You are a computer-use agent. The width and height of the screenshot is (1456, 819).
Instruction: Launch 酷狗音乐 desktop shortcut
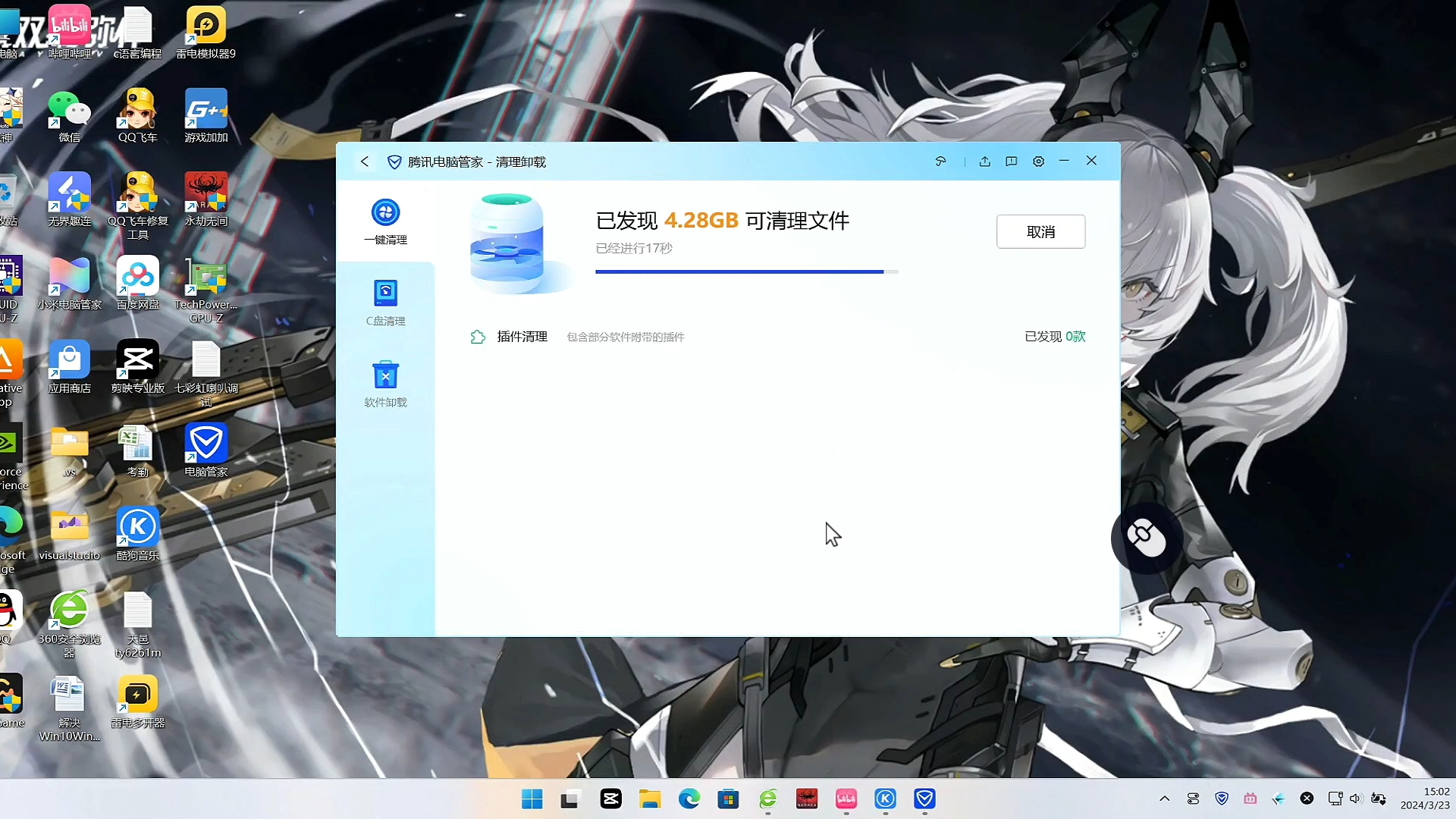(x=137, y=533)
